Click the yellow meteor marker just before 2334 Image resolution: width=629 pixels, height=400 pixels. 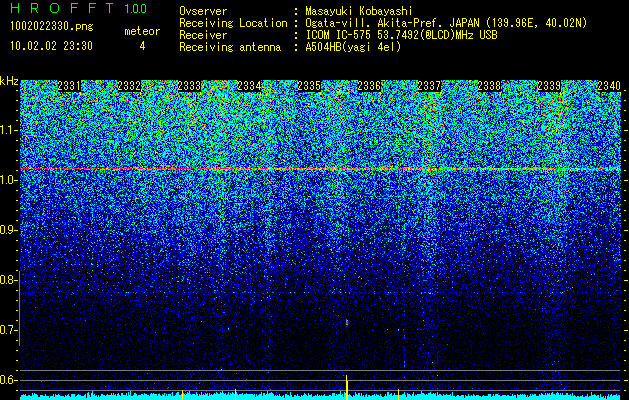[x=235, y=394]
